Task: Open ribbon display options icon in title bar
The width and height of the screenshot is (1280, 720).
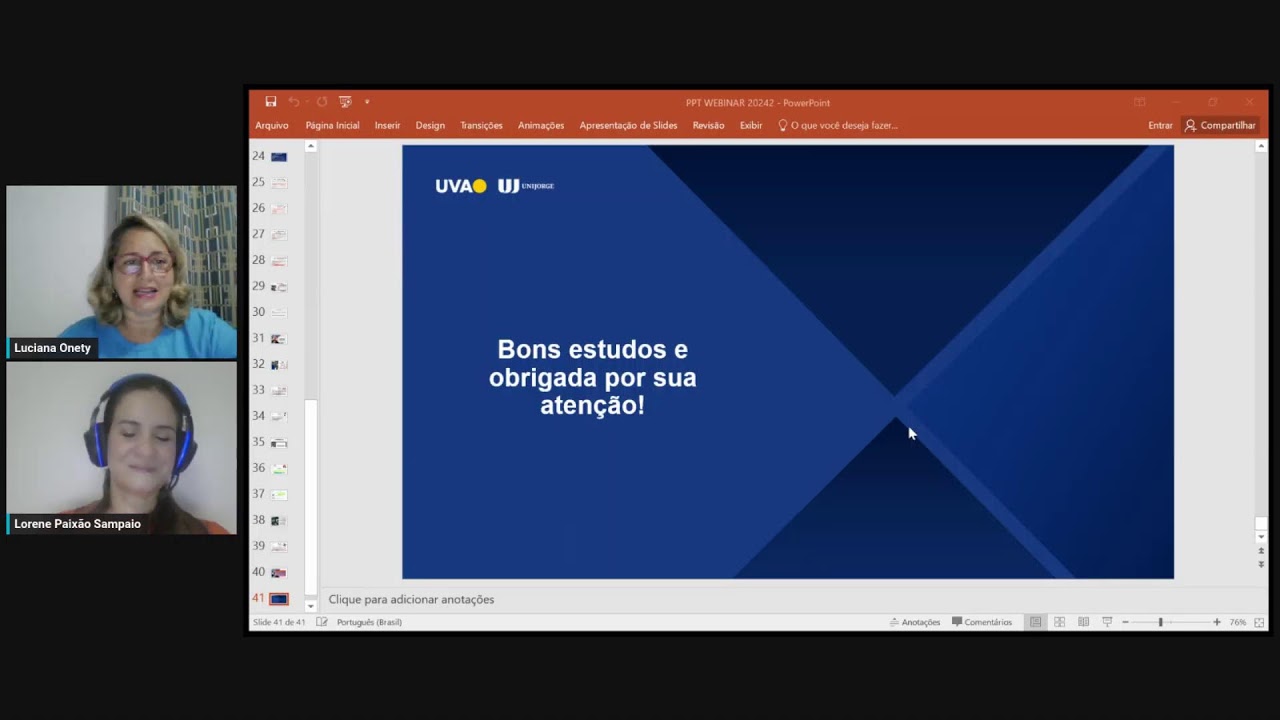Action: (x=1139, y=102)
